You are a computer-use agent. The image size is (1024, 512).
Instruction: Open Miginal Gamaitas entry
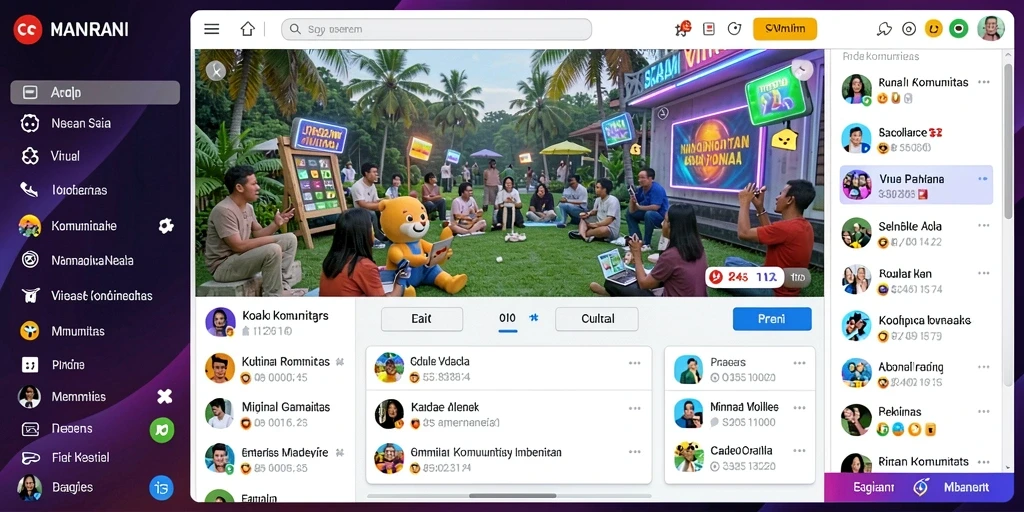pyautogui.click(x=275, y=414)
